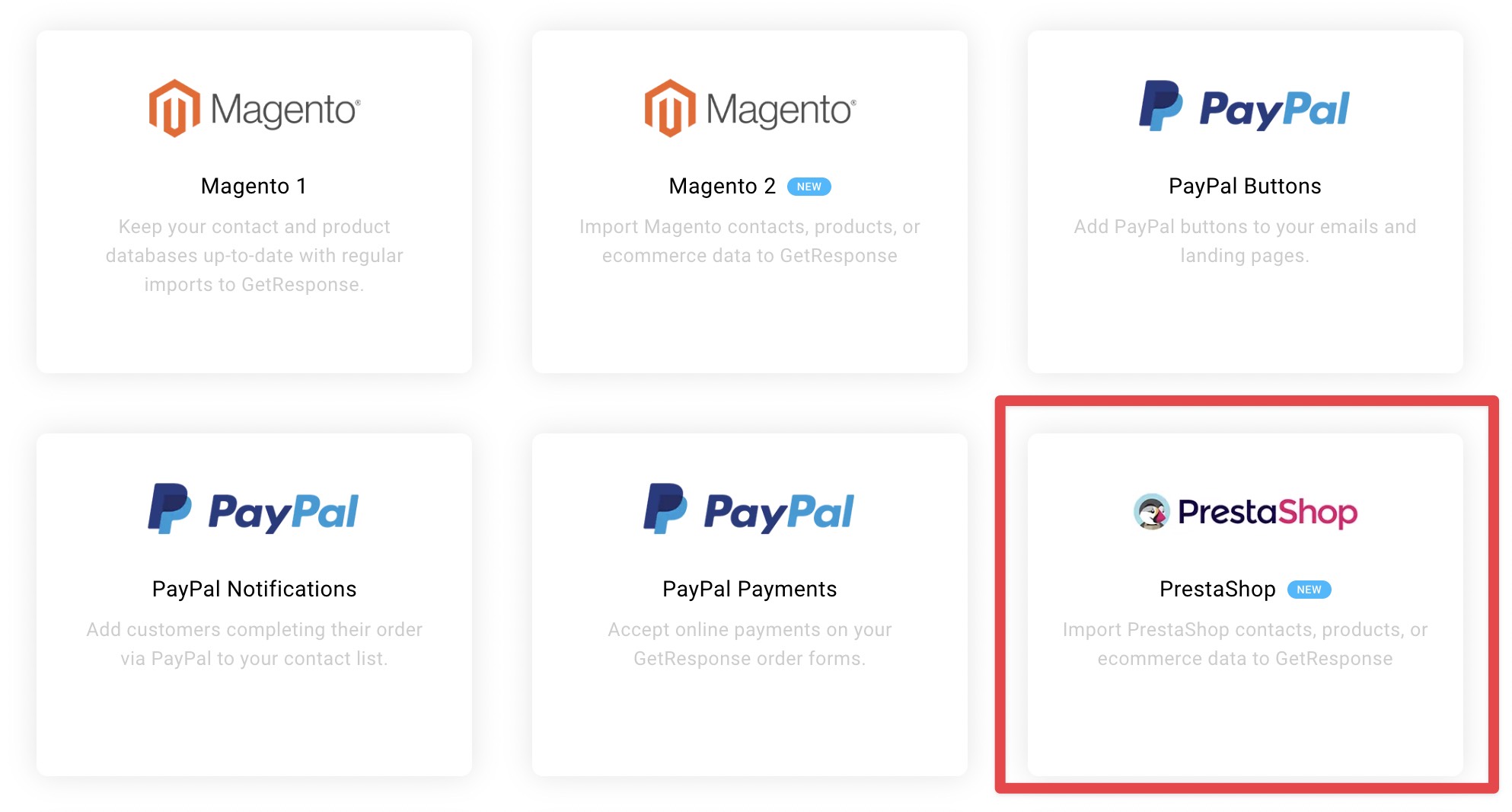Click the Magento 2 logo icon
This screenshot has height=812, width=1512.
(670, 108)
